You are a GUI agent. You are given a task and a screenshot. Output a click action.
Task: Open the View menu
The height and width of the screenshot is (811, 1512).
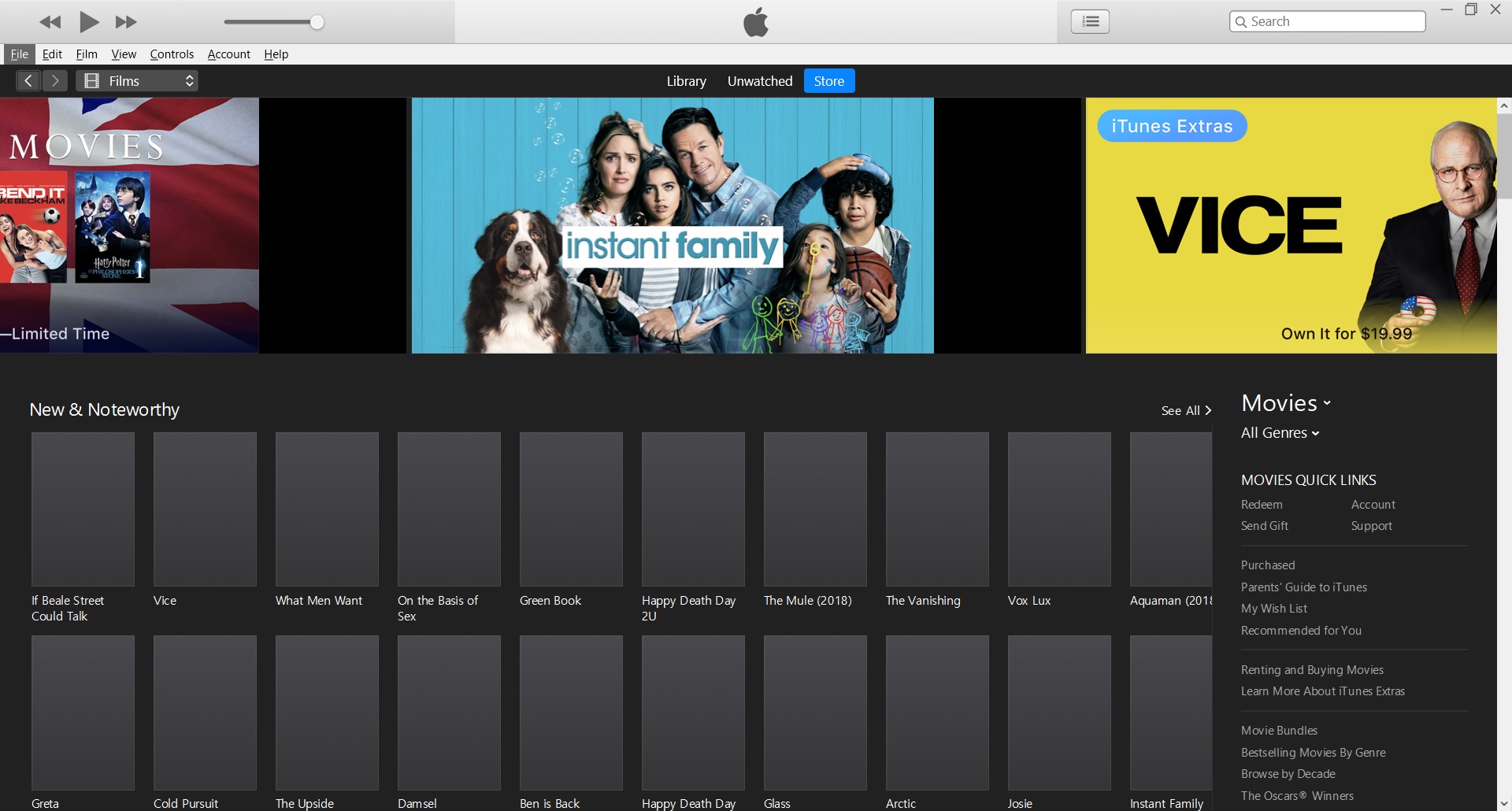[x=124, y=54]
